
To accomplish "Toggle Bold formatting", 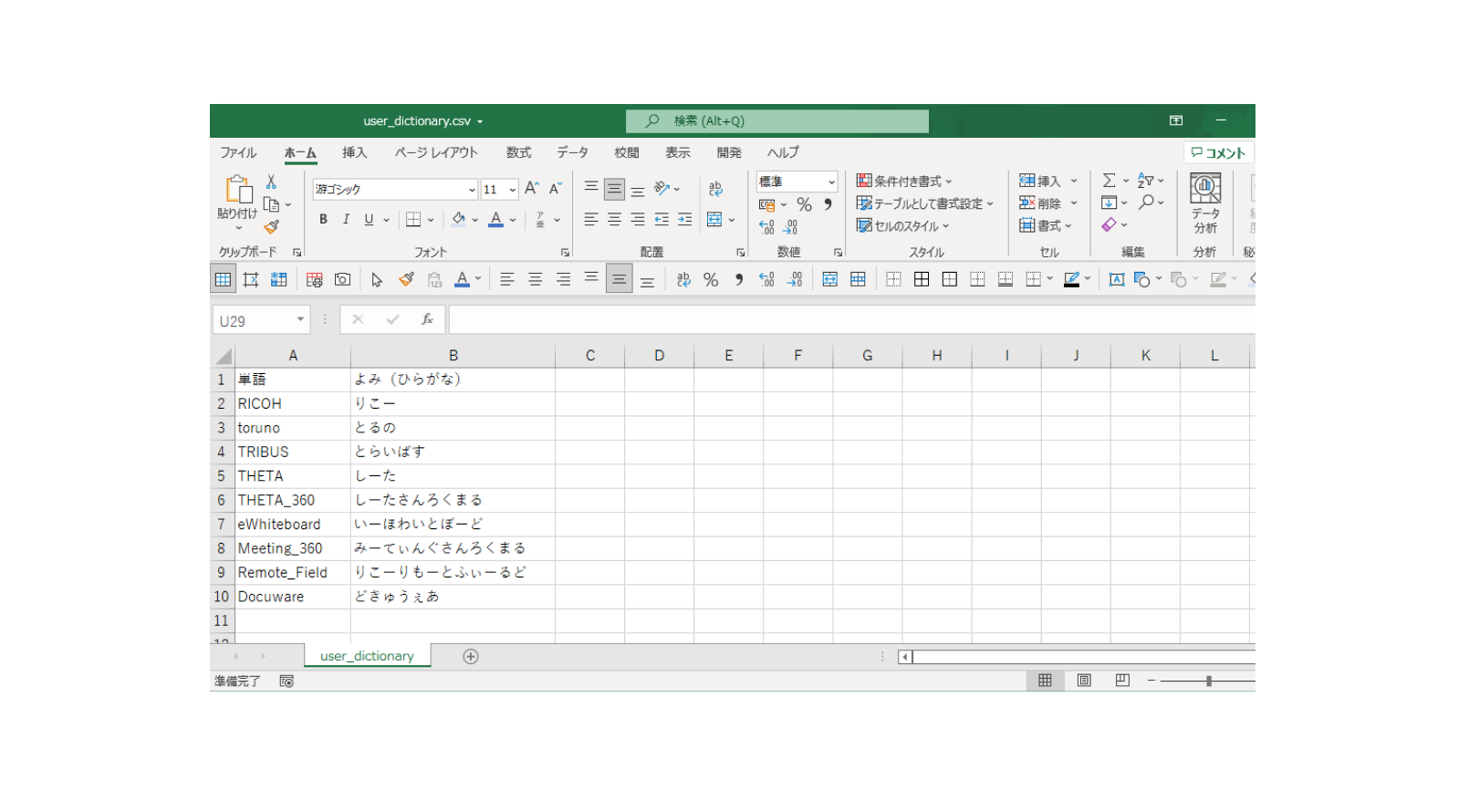I will tap(323, 219).
